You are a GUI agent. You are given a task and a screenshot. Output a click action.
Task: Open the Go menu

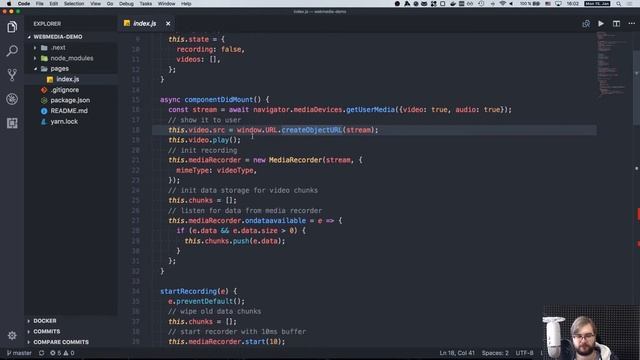(110, 4)
